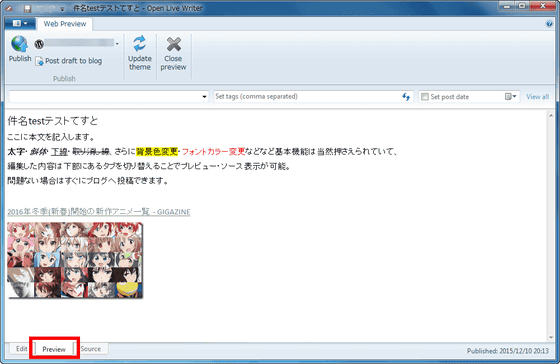Click Post draft to blog
This screenshot has width=560, height=364.
tap(69, 61)
